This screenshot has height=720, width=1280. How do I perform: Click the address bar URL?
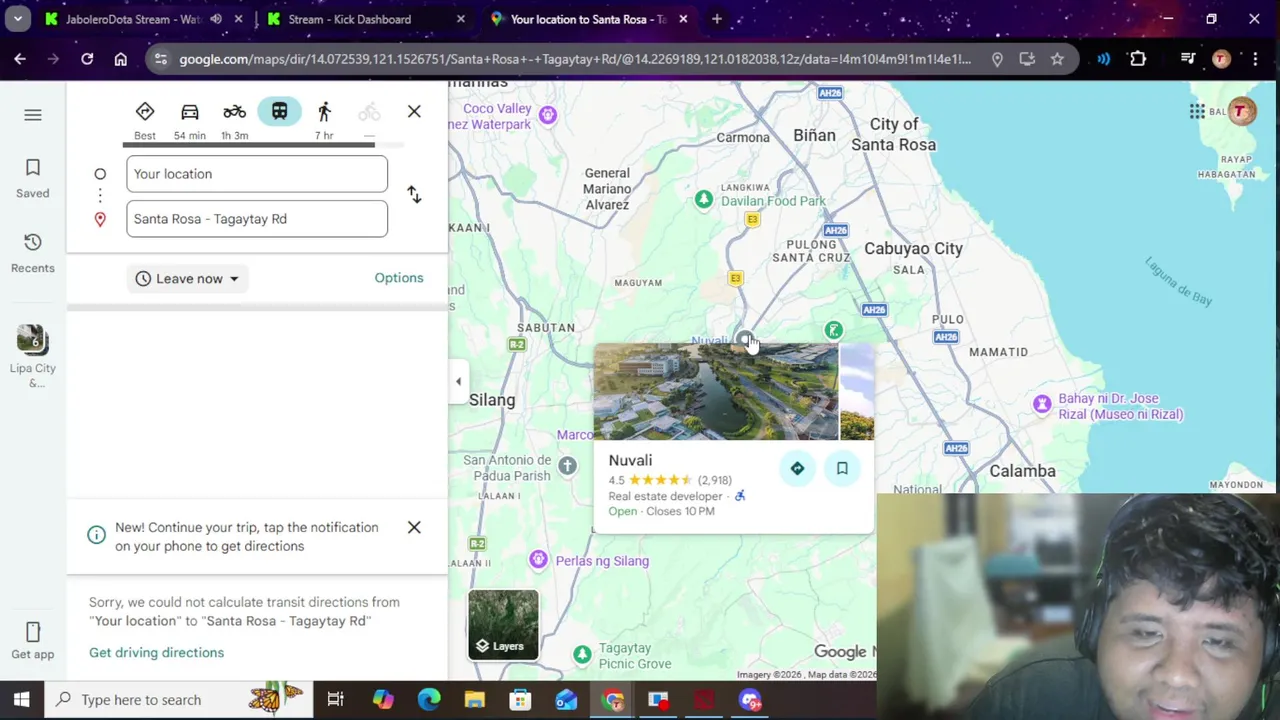click(575, 59)
